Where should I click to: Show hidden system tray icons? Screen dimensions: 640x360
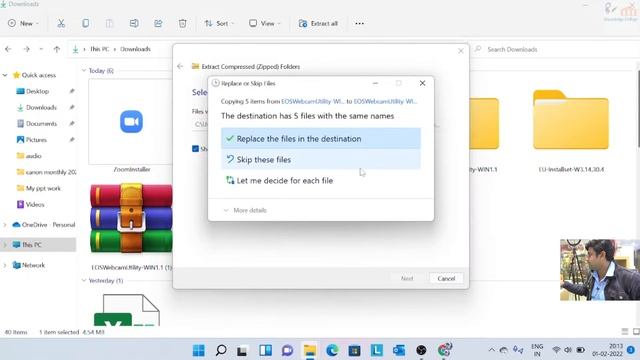point(492,350)
